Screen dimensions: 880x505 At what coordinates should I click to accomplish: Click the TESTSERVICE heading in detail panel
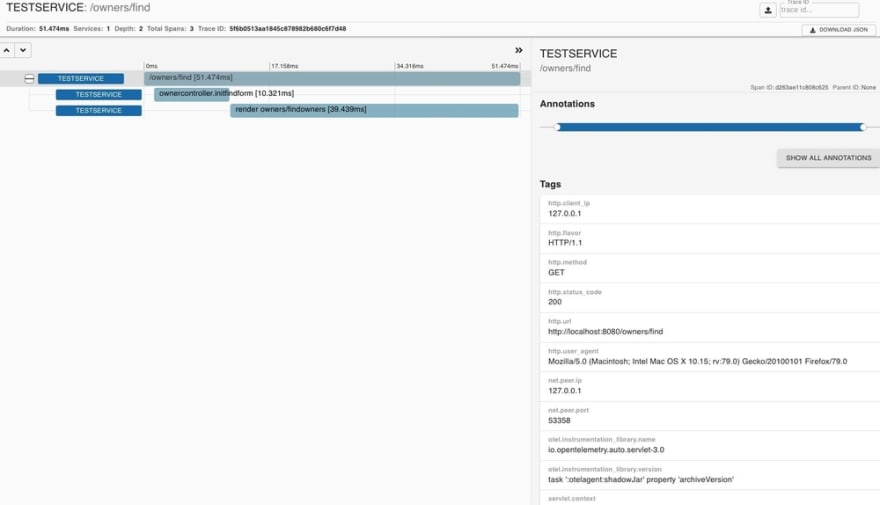(x=578, y=54)
